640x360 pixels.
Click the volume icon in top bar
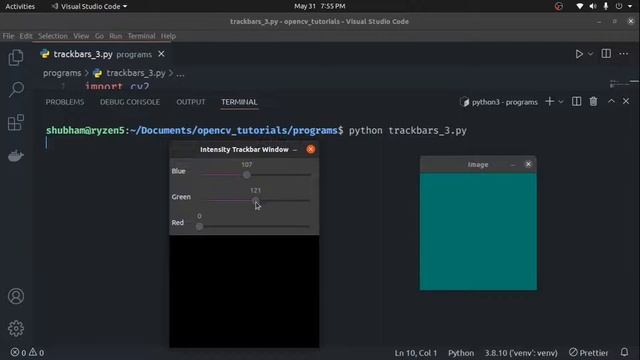click(593, 6)
